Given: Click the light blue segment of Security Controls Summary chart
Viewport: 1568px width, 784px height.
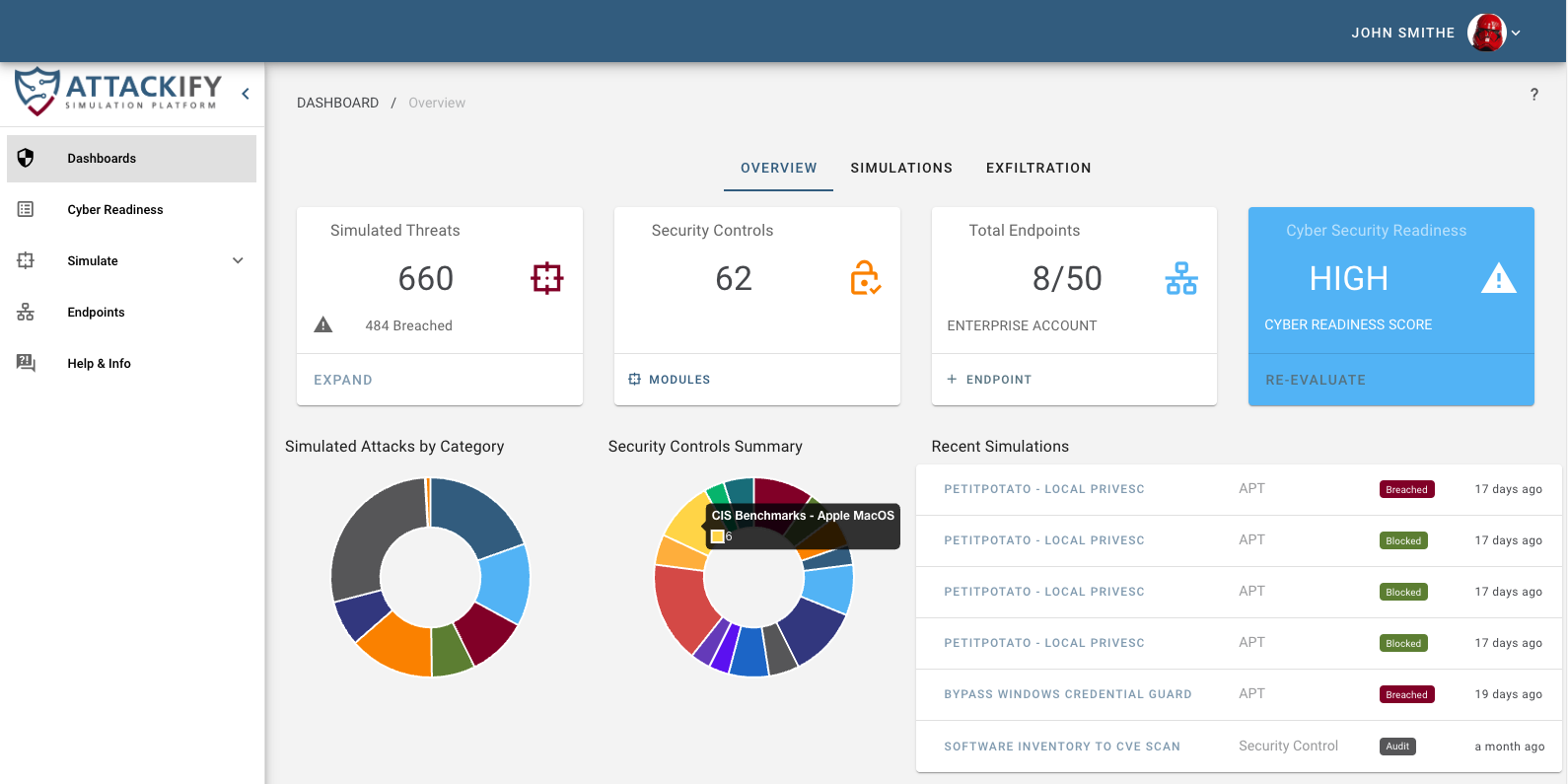Looking at the screenshot, I should tap(829, 589).
